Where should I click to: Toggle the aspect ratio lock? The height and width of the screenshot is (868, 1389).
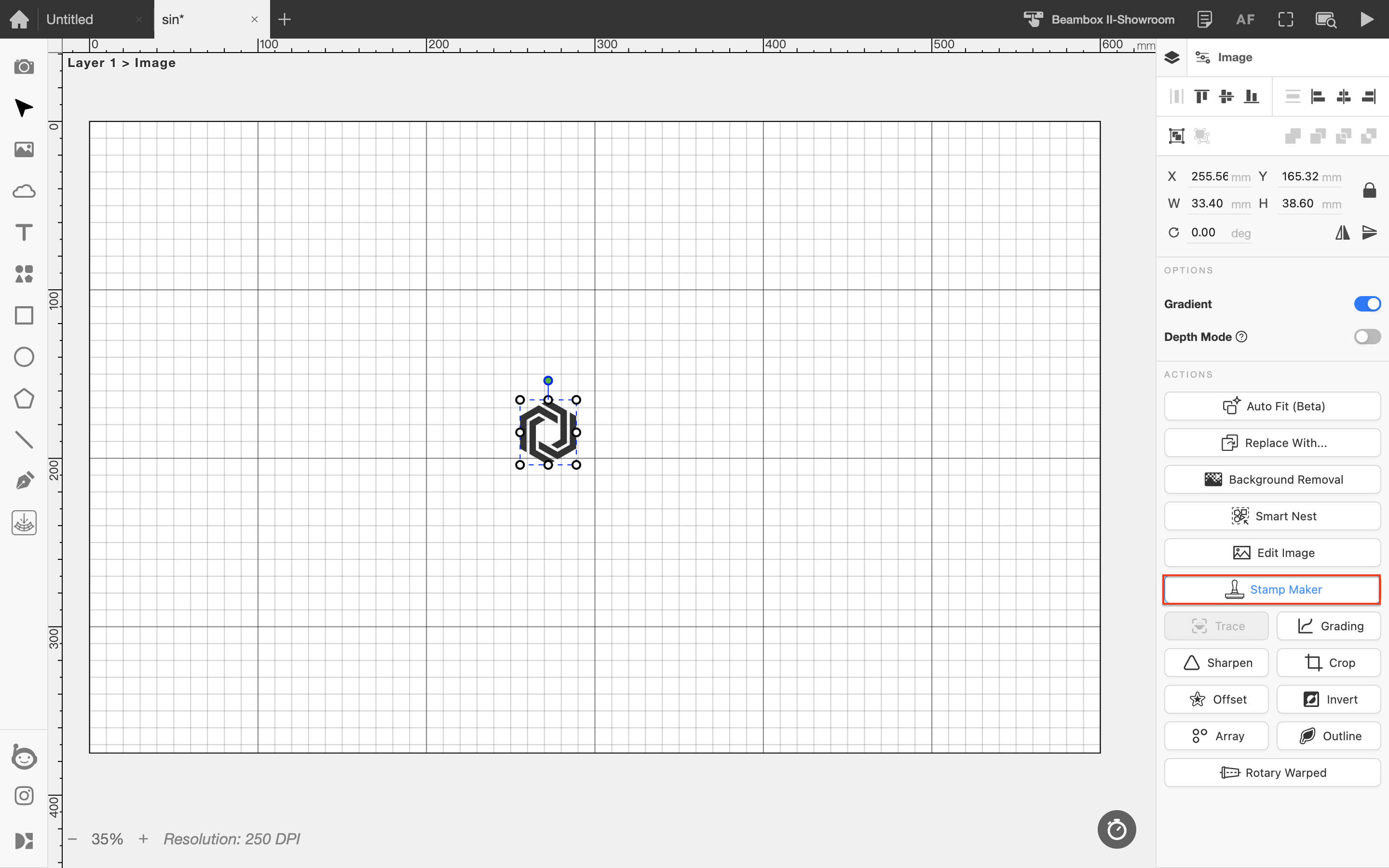click(1370, 190)
